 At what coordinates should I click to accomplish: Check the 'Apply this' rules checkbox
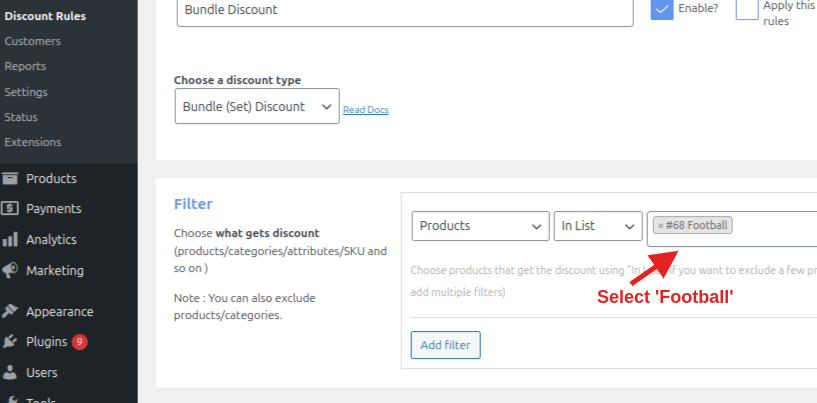[x=746, y=9]
